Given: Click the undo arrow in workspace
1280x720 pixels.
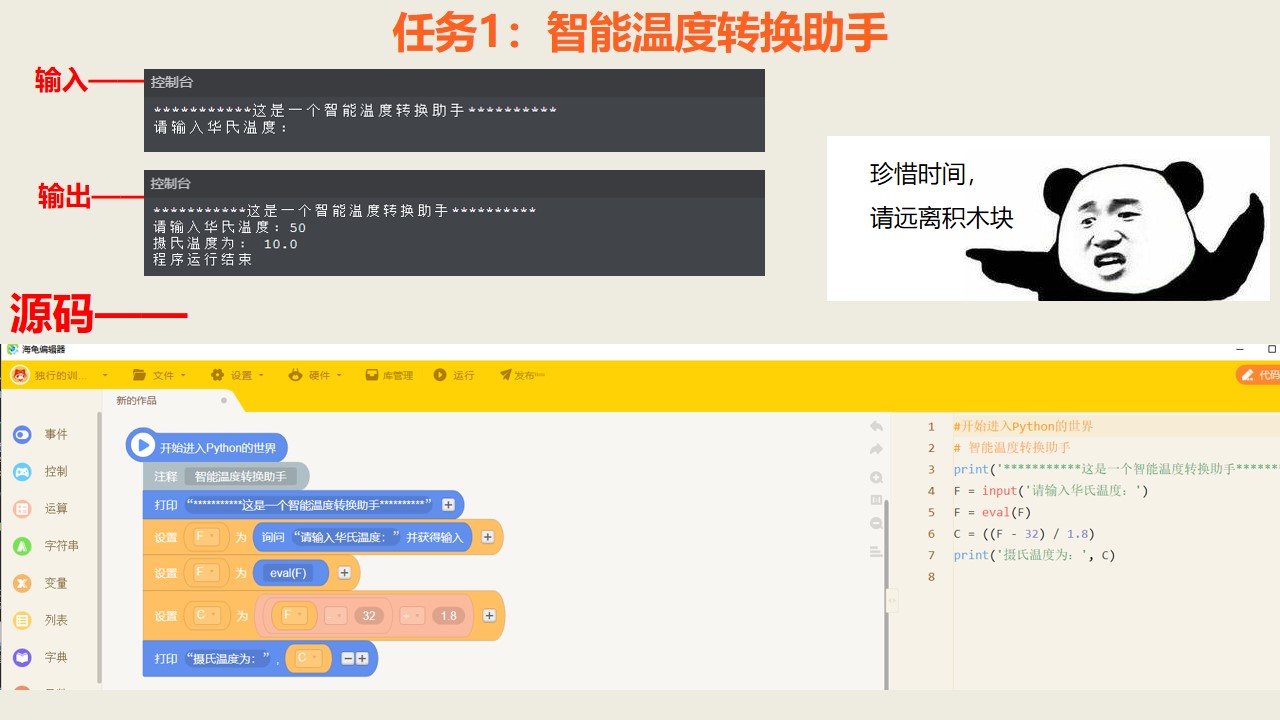Looking at the screenshot, I should [x=876, y=426].
